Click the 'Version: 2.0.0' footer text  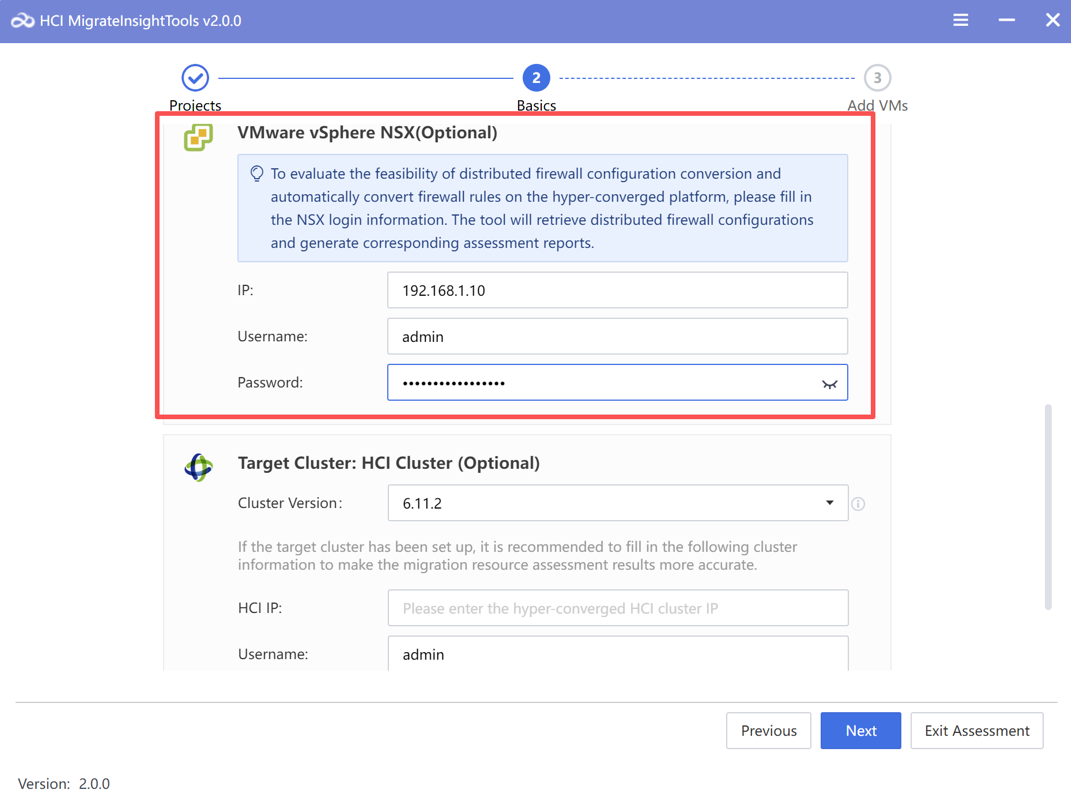tap(64, 784)
